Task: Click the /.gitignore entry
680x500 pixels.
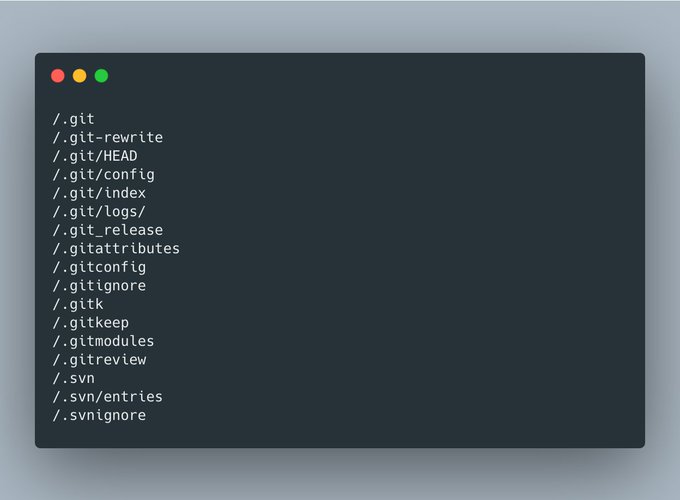Action: [99, 286]
